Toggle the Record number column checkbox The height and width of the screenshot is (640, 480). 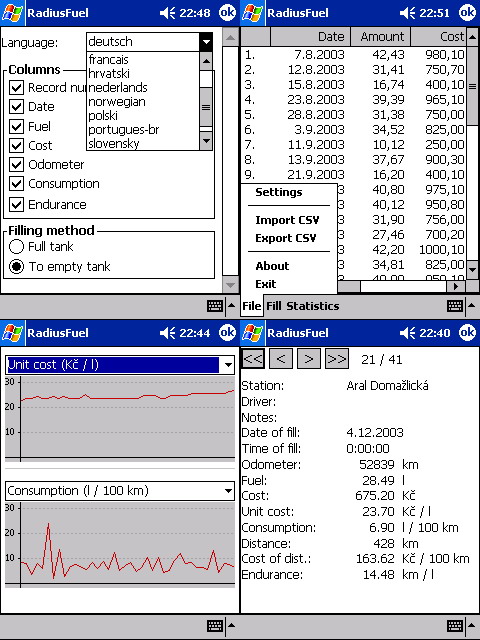16,87
